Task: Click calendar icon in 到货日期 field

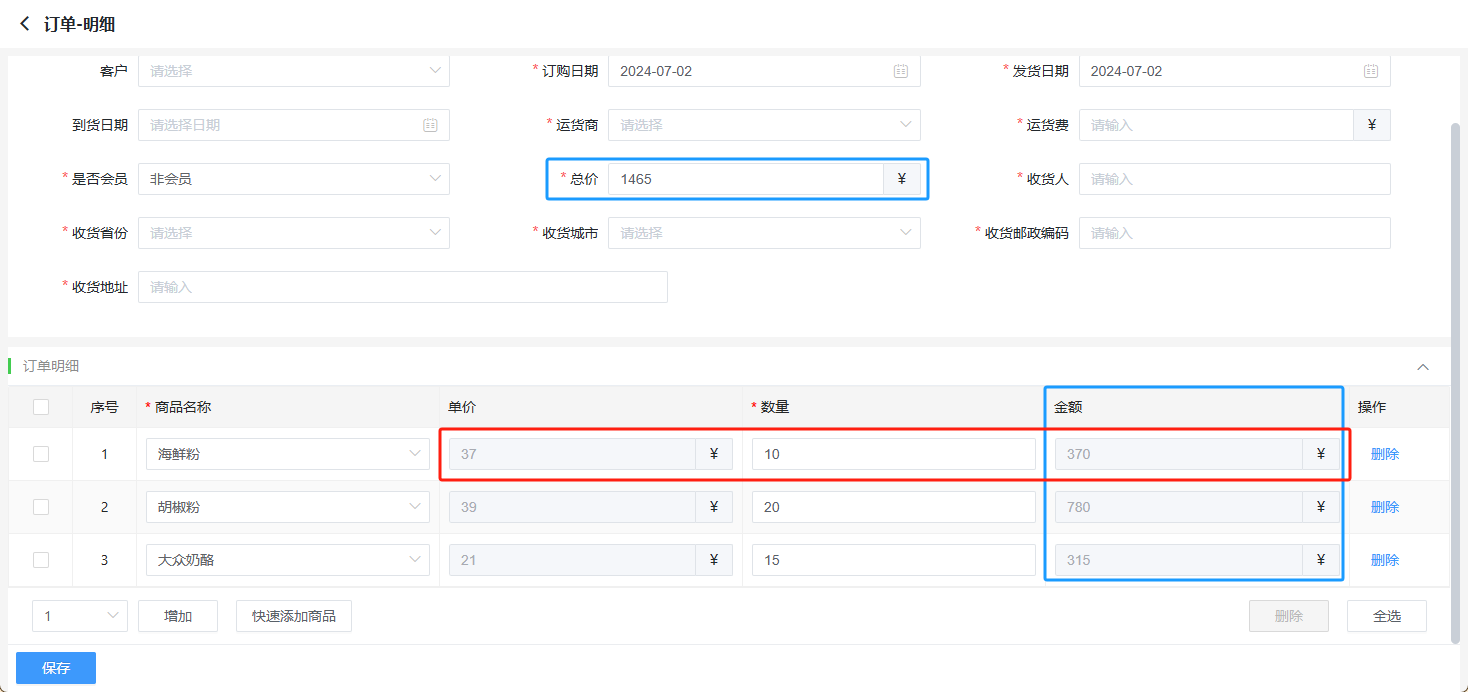Action: tap(430, 125)
